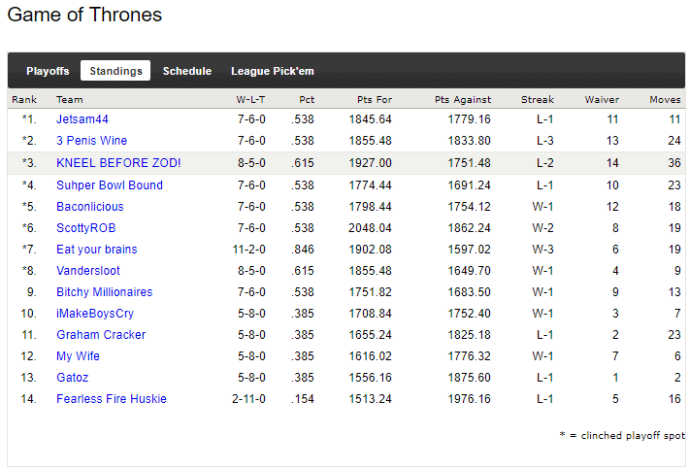Click Pts For value 1708.84
This screenshot has height=469, width=689.
point(370,313)
